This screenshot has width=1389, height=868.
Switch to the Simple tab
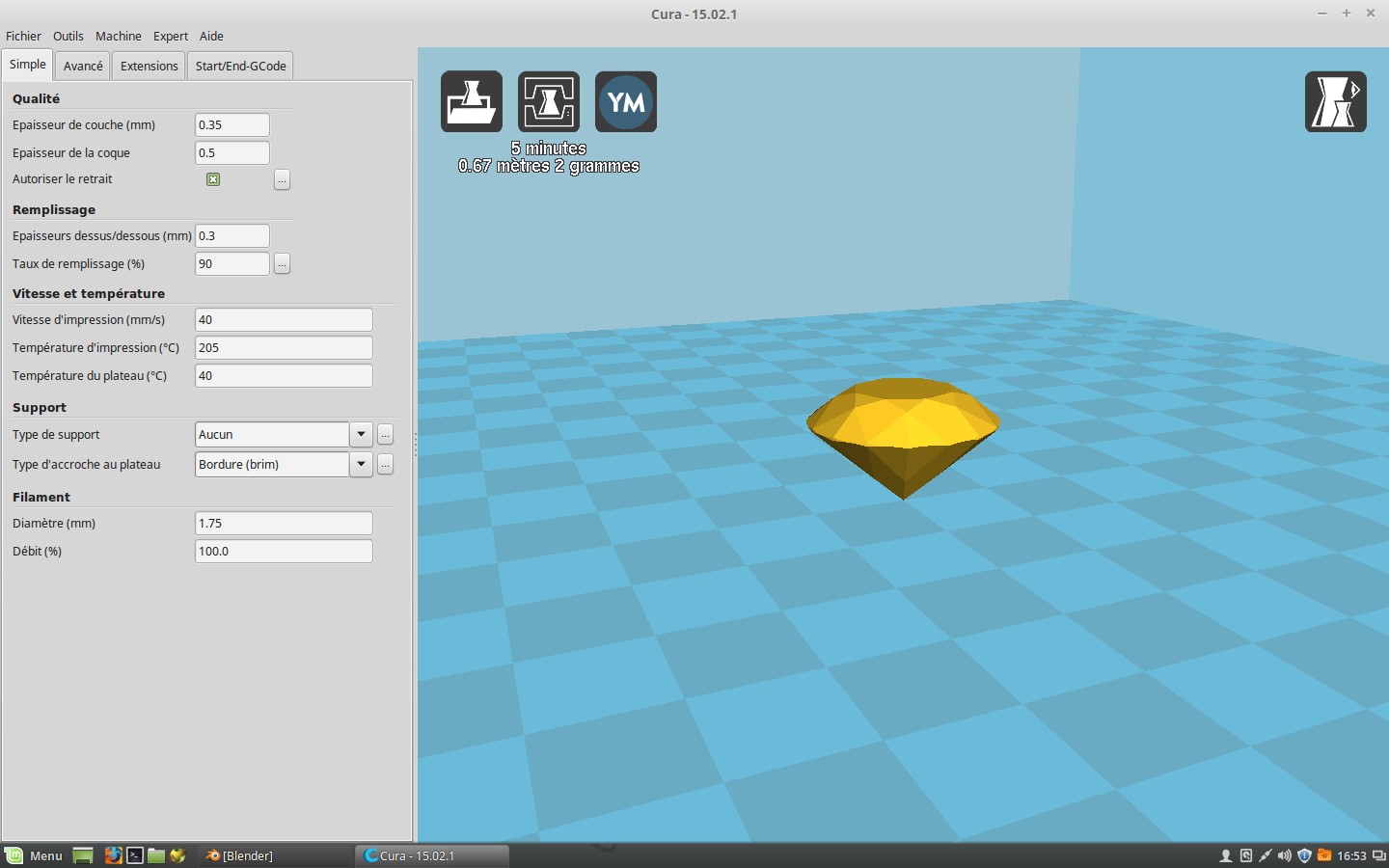click(28, 65)
